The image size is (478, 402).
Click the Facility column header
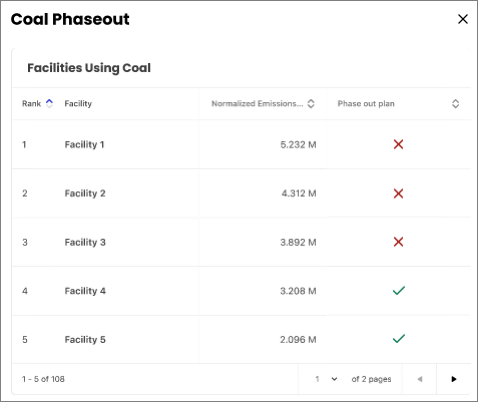(x=78, y=104)
